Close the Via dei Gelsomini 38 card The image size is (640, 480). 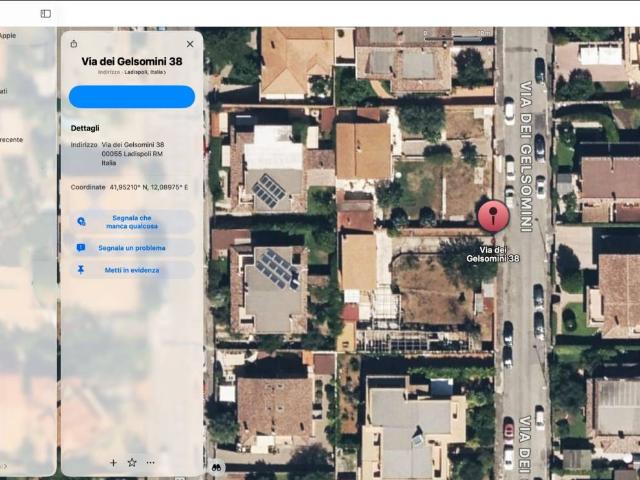click(190, 44)
